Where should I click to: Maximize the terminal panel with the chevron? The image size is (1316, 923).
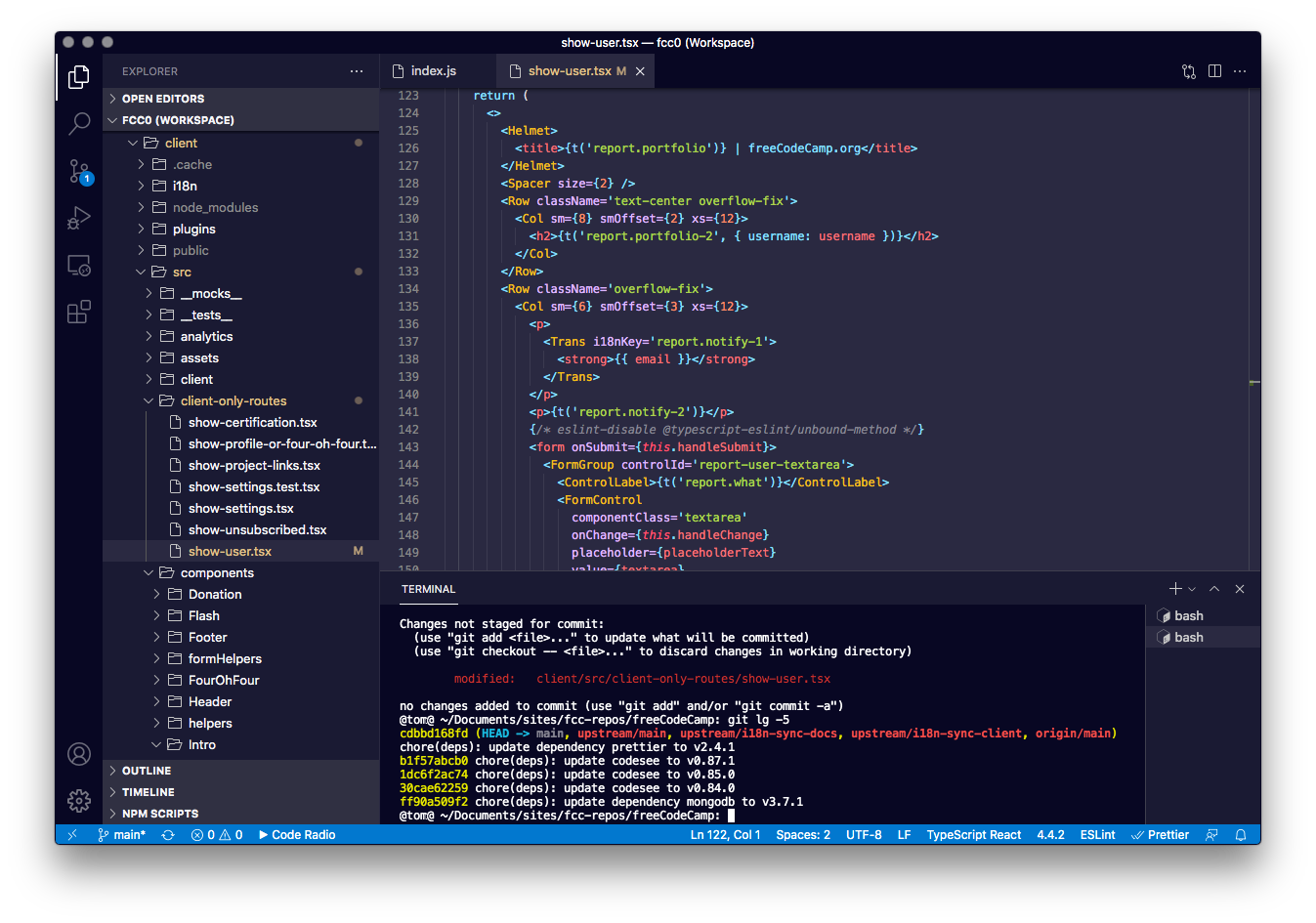1213,588
